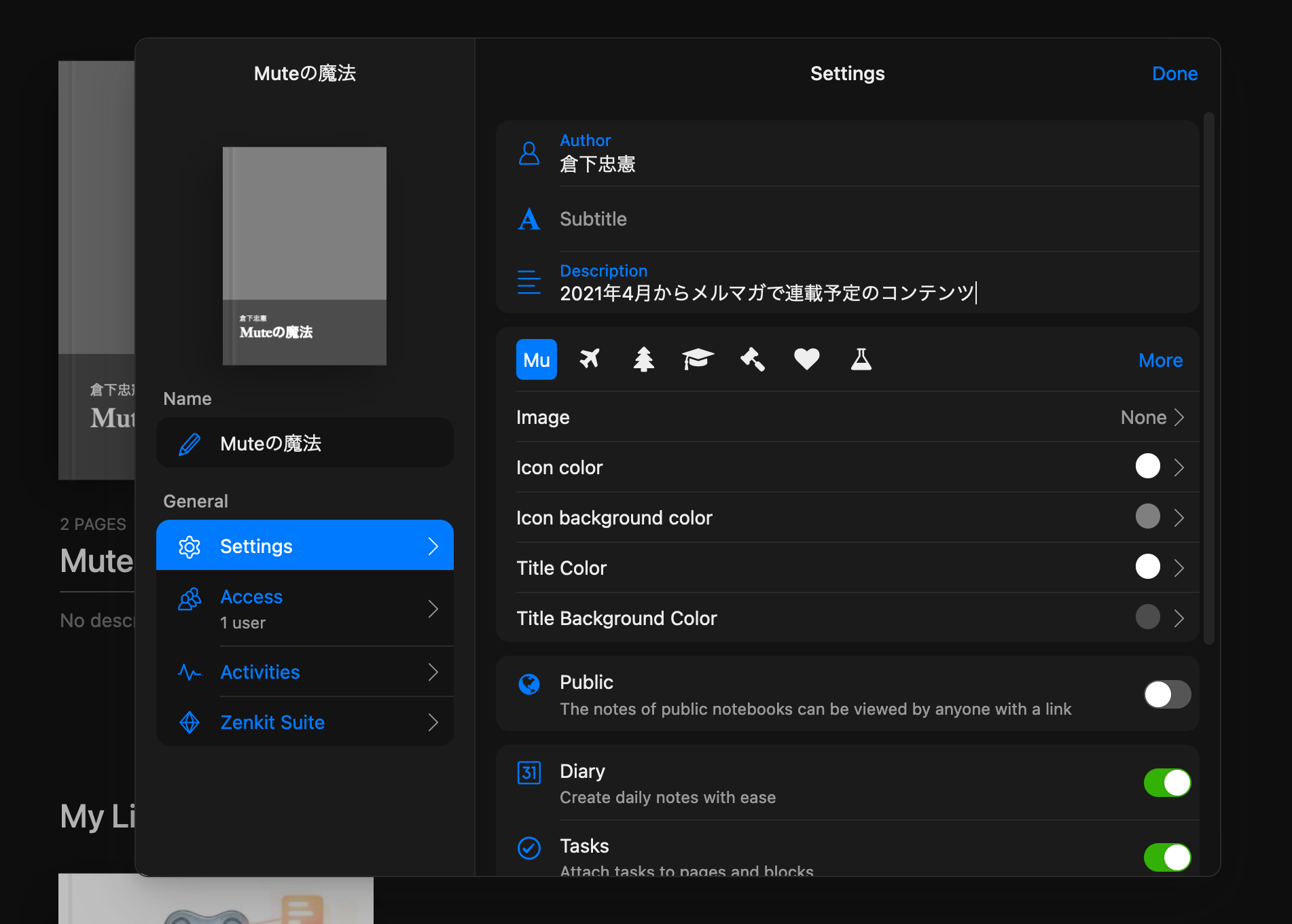Select the laboratory flask icon
This screenshot has width=1292, height=924.
[x=861, y=359]
